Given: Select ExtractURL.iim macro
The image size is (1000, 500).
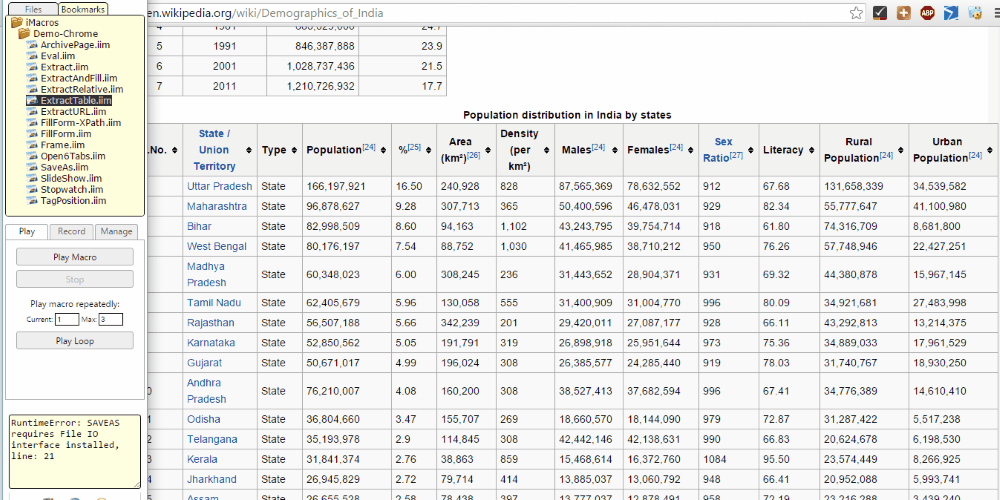Looking at the screenshot, I should pos(73,112).
